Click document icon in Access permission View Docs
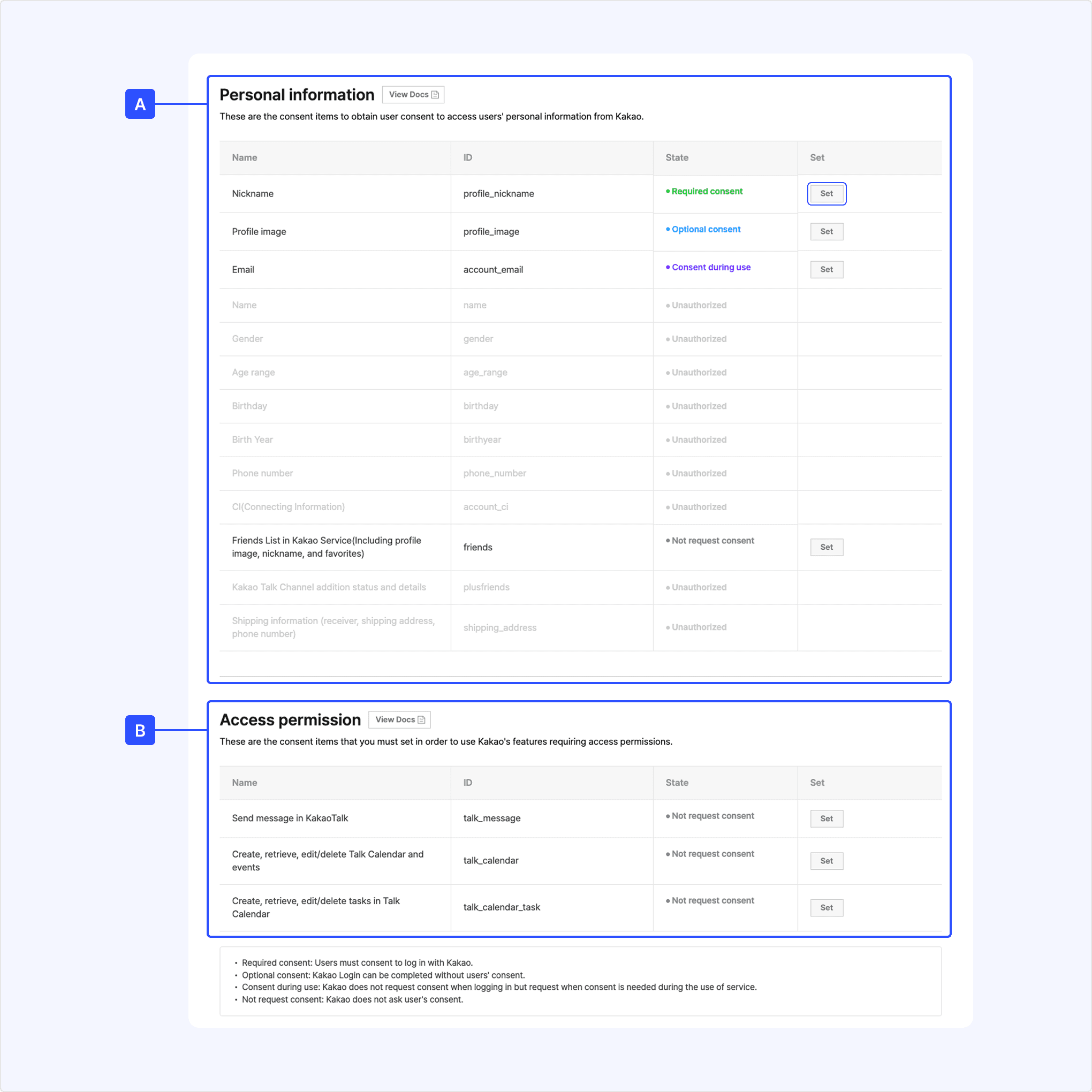 pyautogui.click(x=422, y=719)
